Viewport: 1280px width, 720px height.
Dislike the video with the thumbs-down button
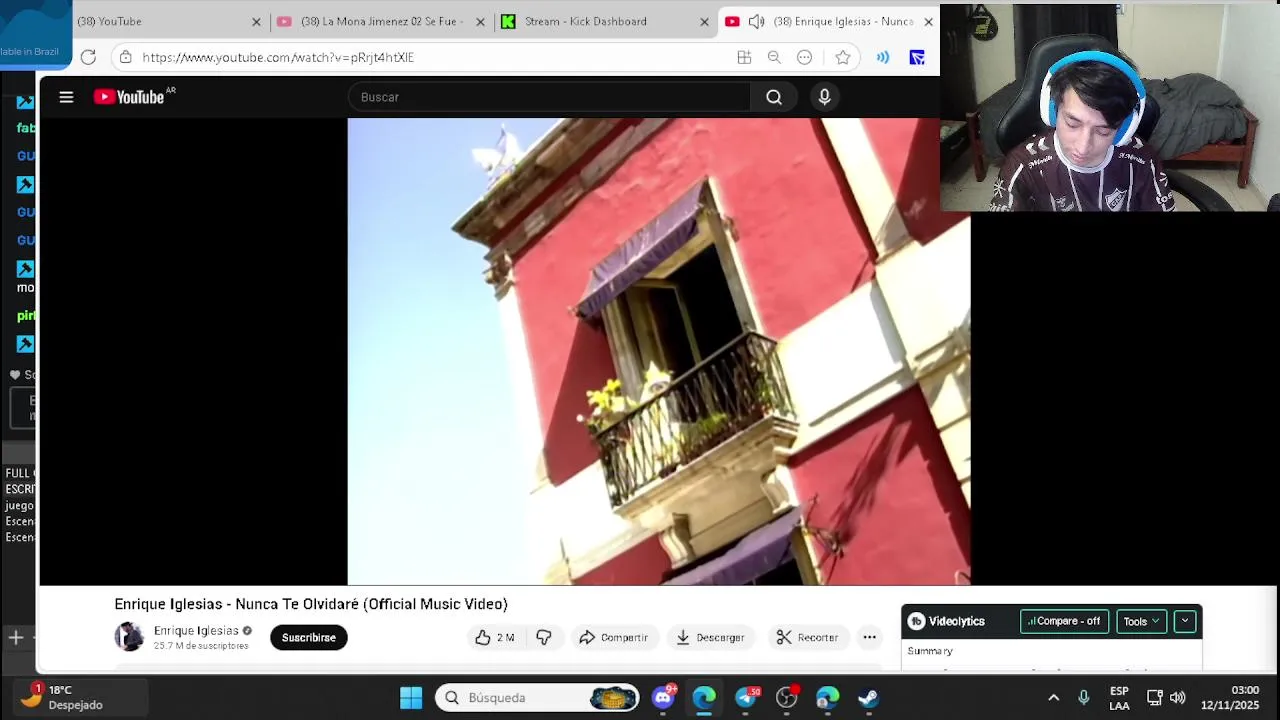click(x=544, y=637)
